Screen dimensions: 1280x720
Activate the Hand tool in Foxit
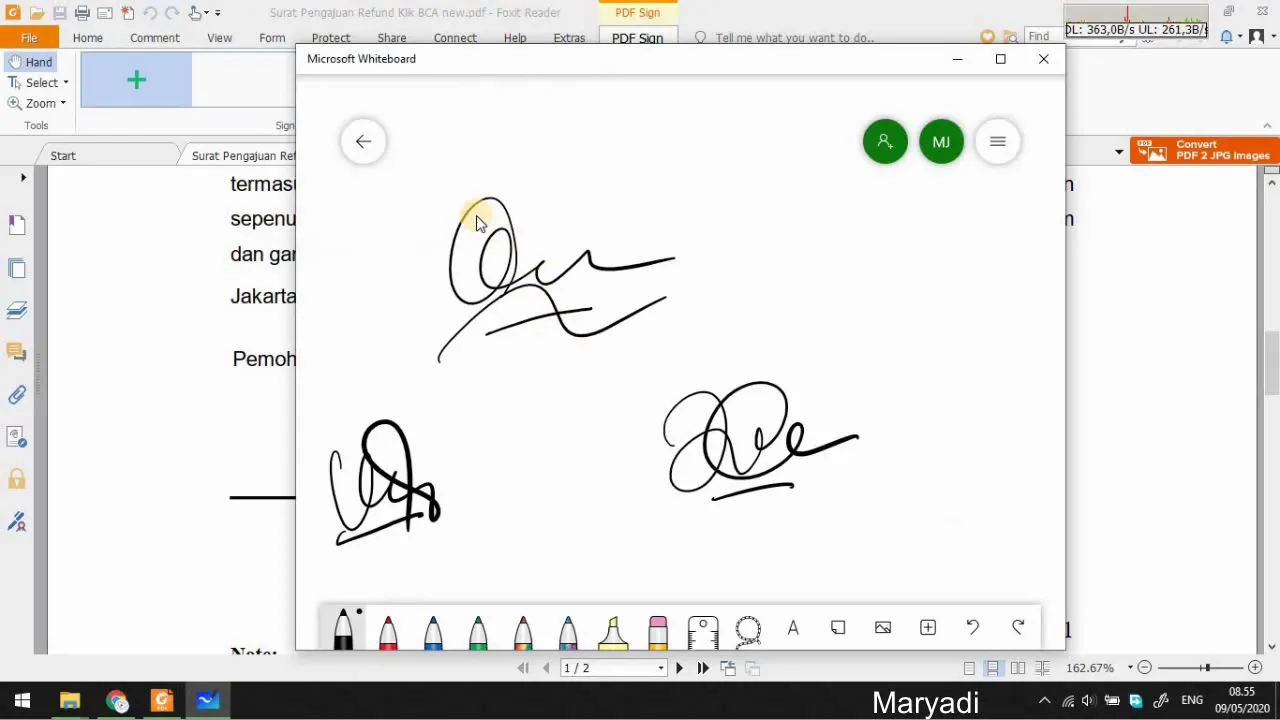click(30, 62)
